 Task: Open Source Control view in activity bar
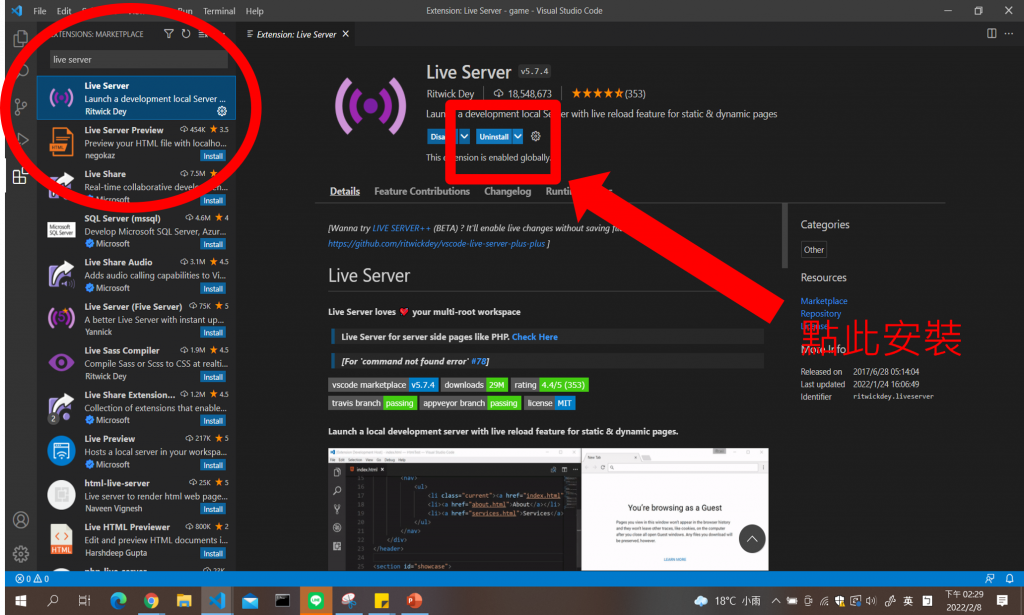click(20, 106)
